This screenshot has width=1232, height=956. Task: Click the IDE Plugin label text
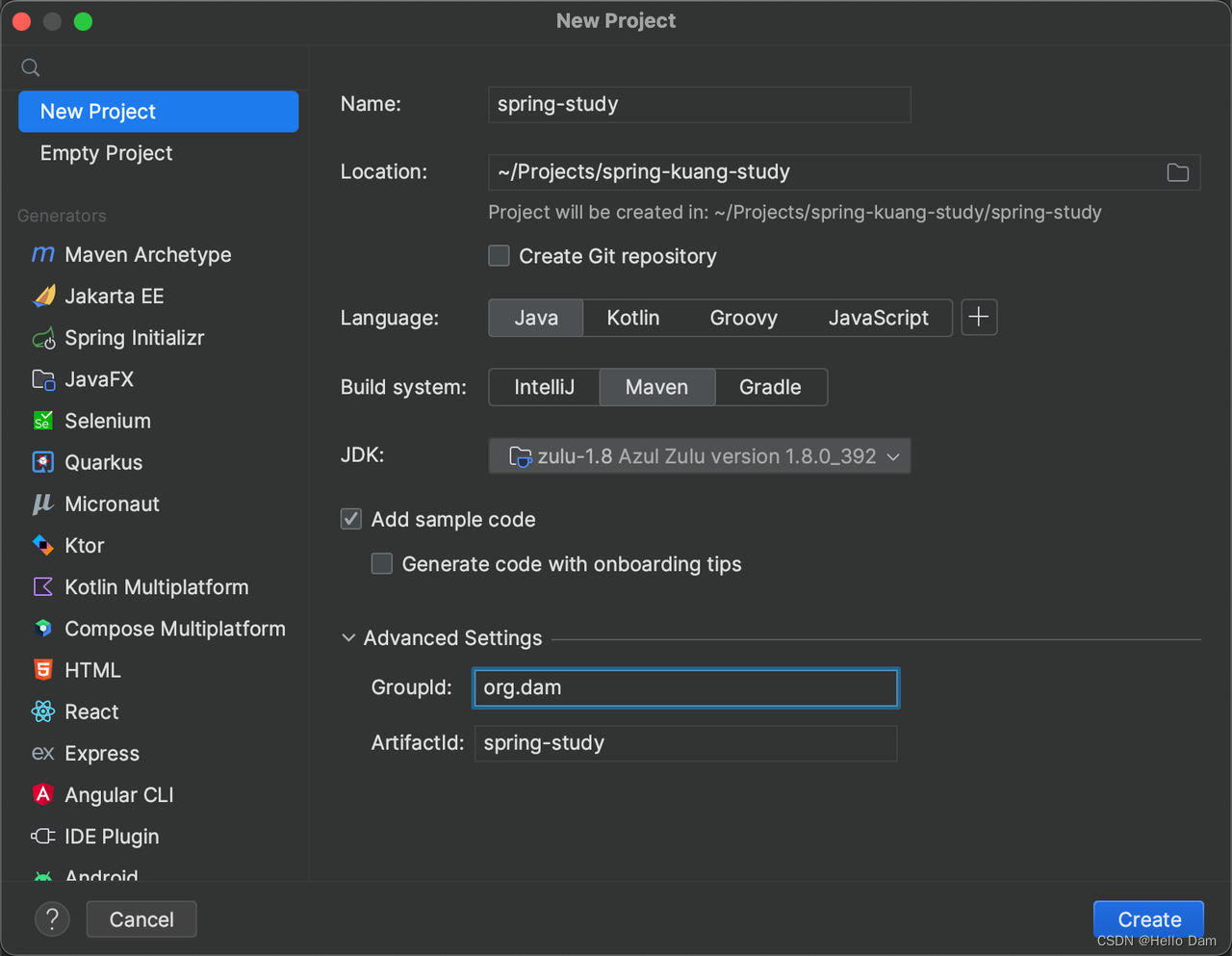click(x=112, y=837)
